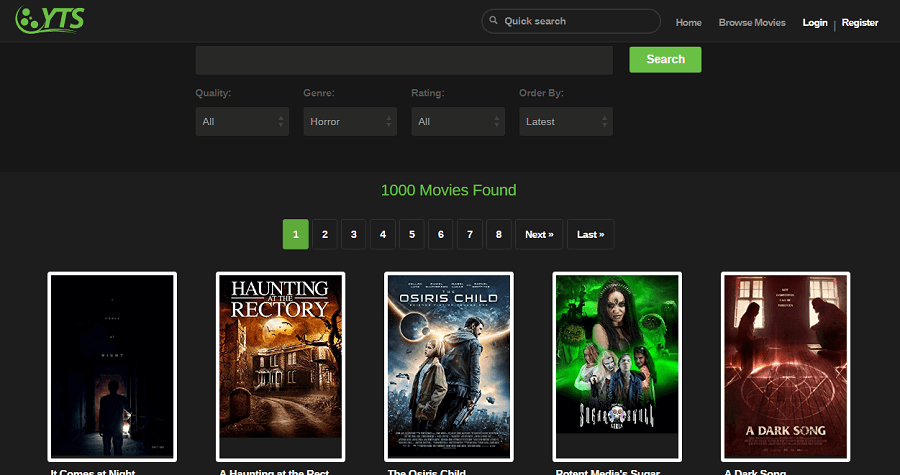The width and height of the screenshot is (900, 475).
Task: Go to Home
Action: (x=688, y=22)
